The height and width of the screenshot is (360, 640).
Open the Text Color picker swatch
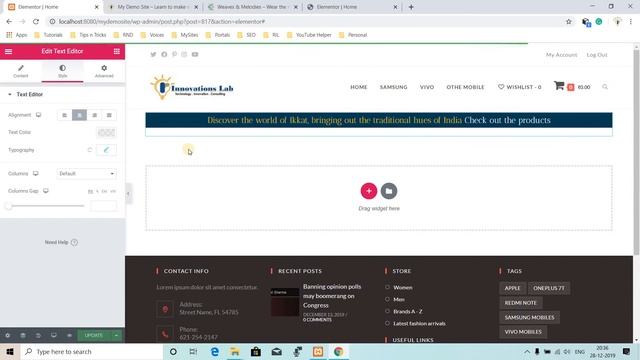pyautogui.click(x=106, y=132)
